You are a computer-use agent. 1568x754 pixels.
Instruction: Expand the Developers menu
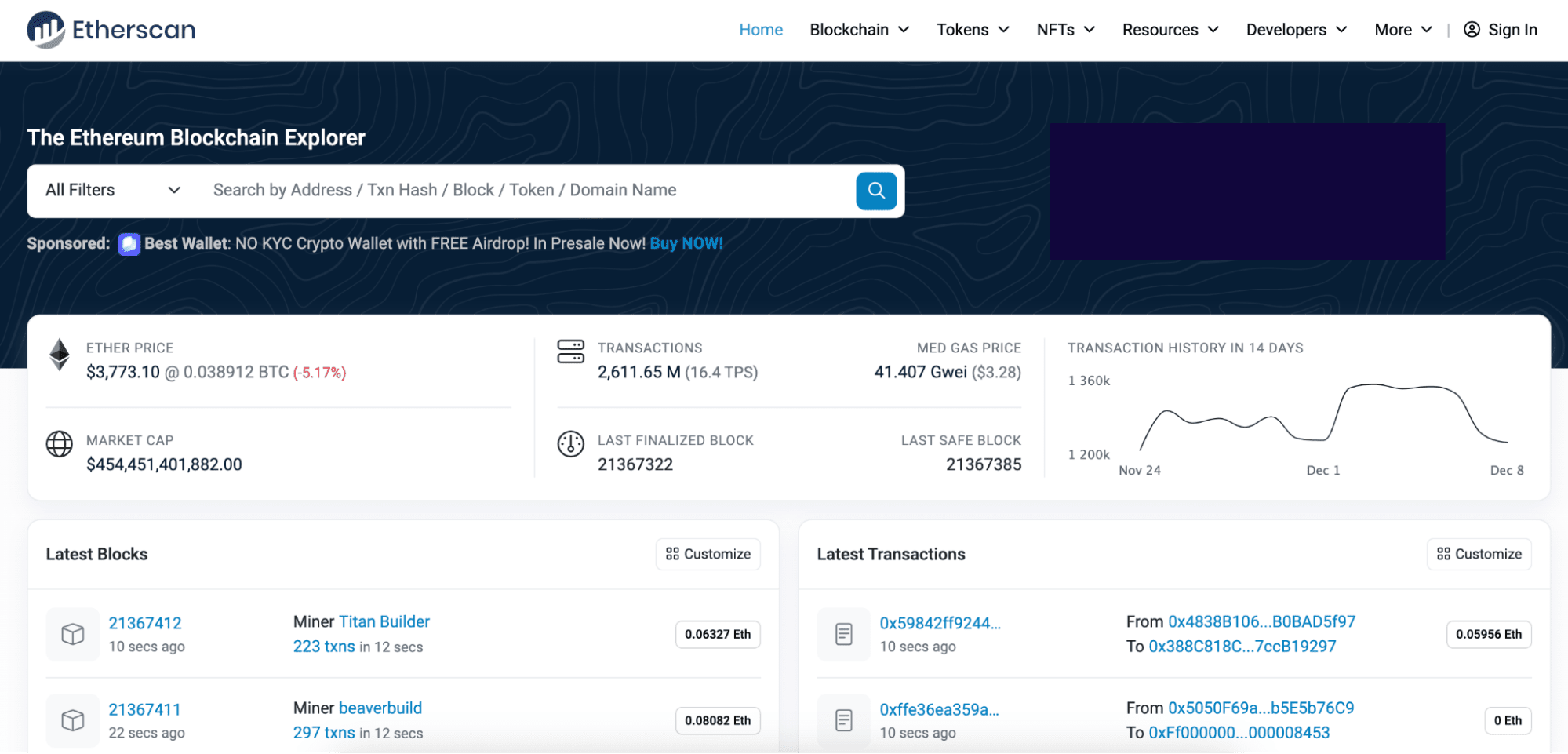click(1297, 30)
